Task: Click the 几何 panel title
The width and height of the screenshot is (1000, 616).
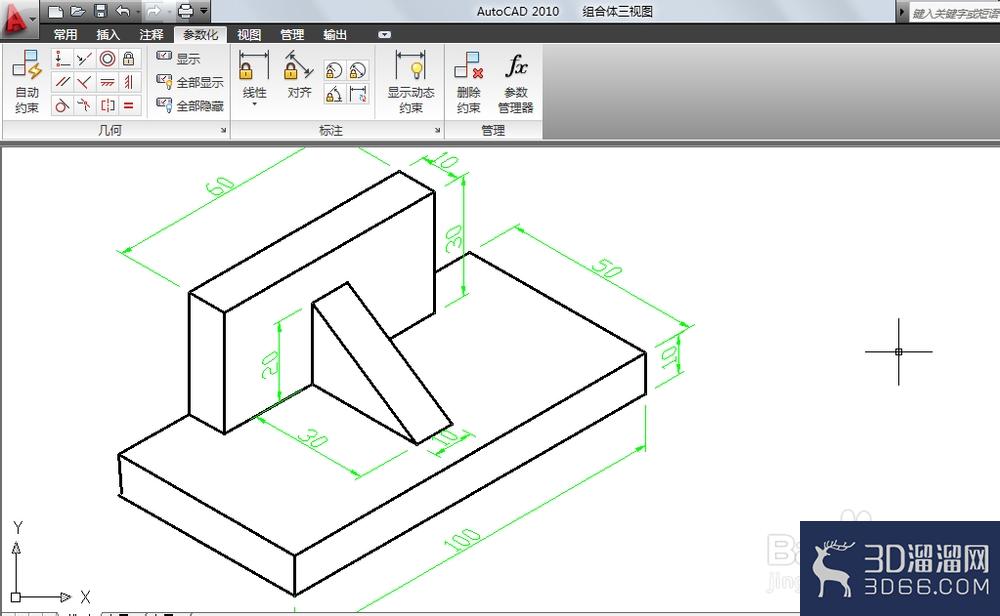Action: 110,130
